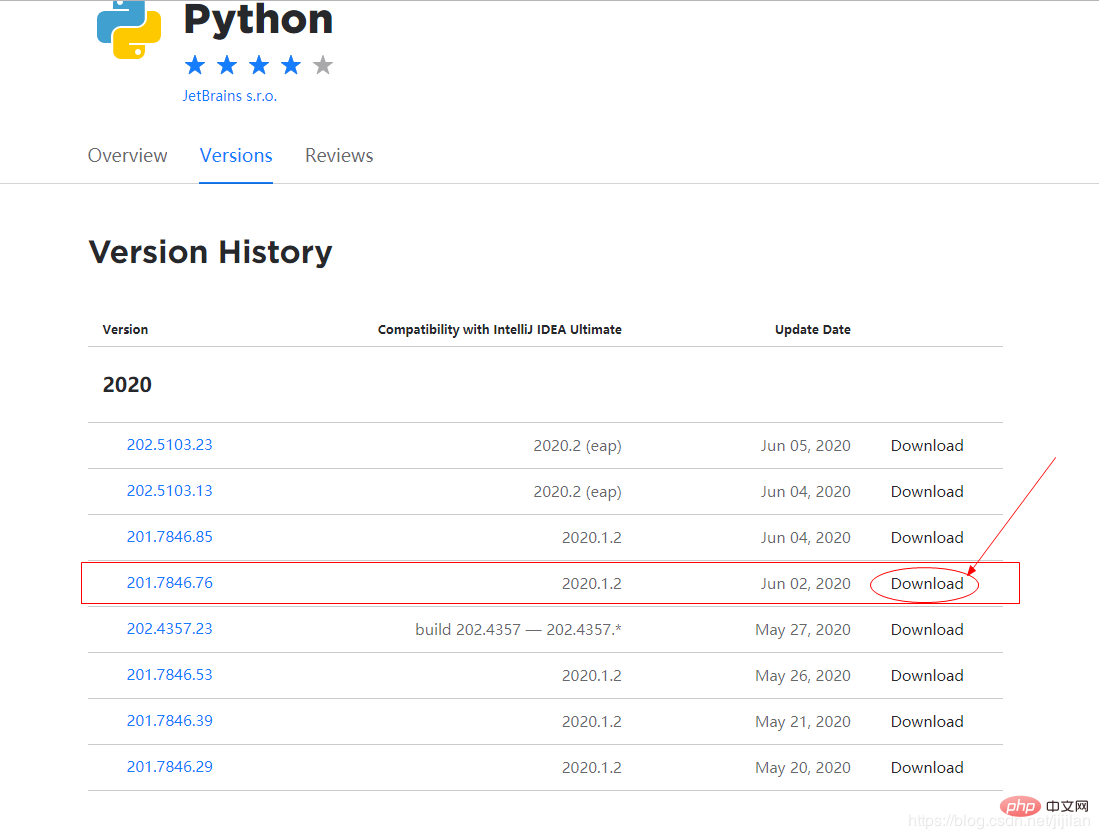Click the third blue rating star

tap(259, 66)
